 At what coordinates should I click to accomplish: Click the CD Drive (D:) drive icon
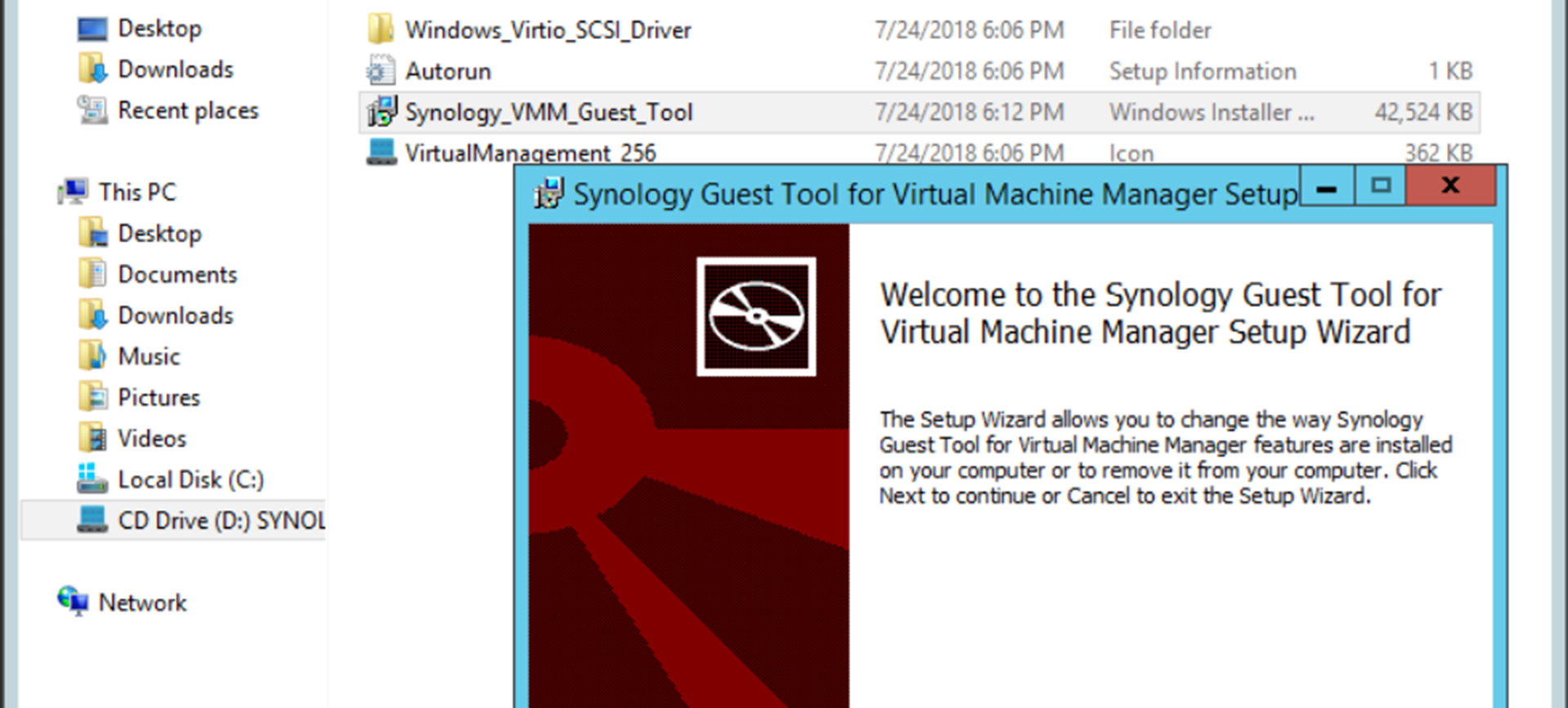tap(92, 520)
